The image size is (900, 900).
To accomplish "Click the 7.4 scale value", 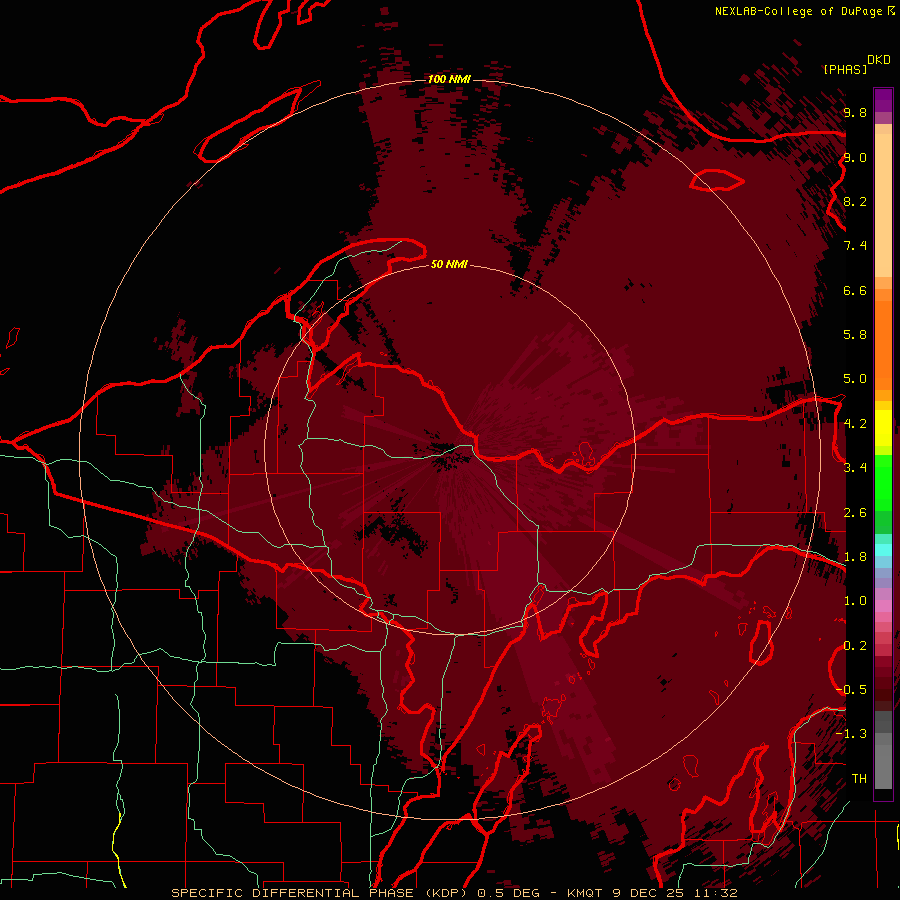I will point(855,246).
